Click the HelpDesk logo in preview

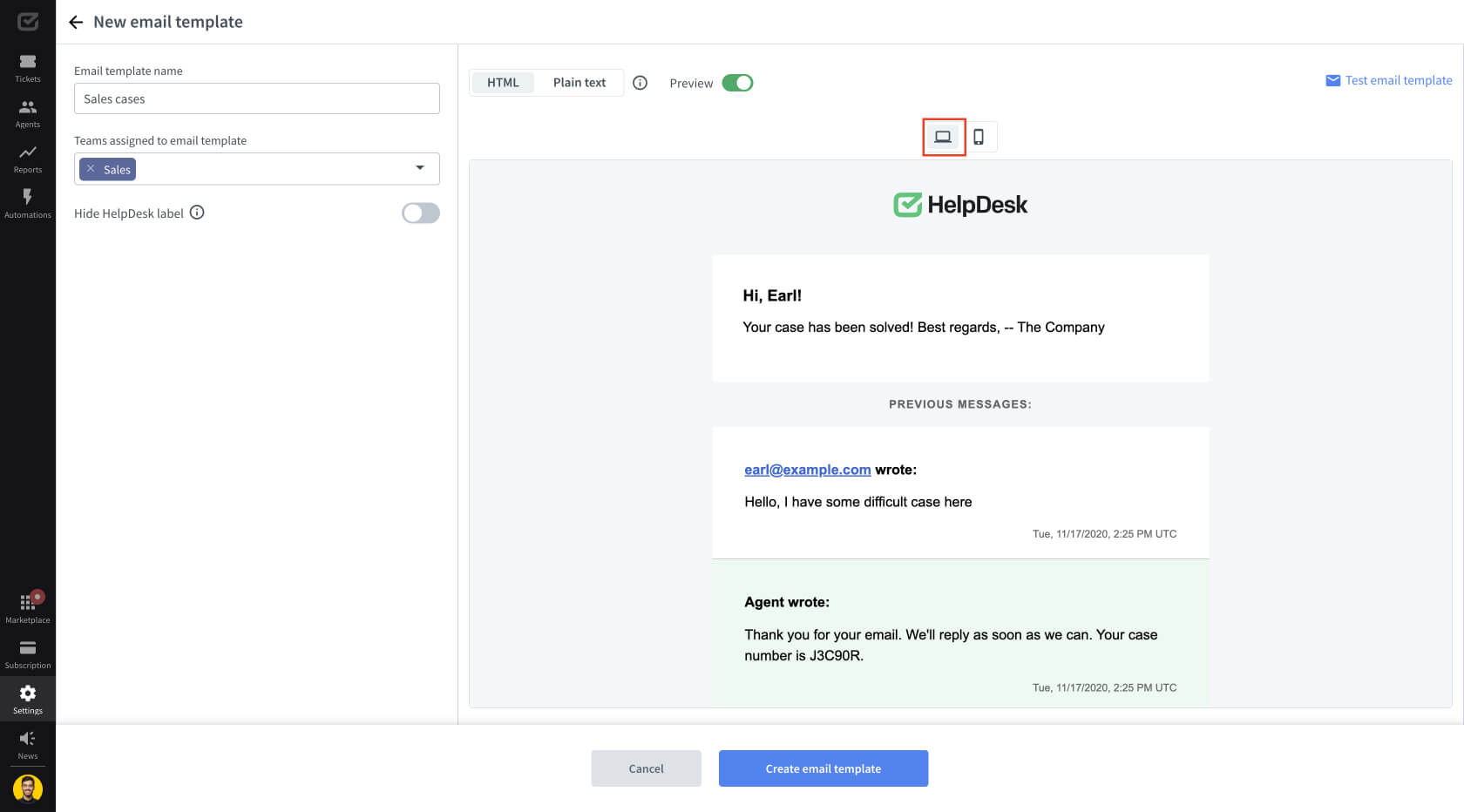point(960,205)
